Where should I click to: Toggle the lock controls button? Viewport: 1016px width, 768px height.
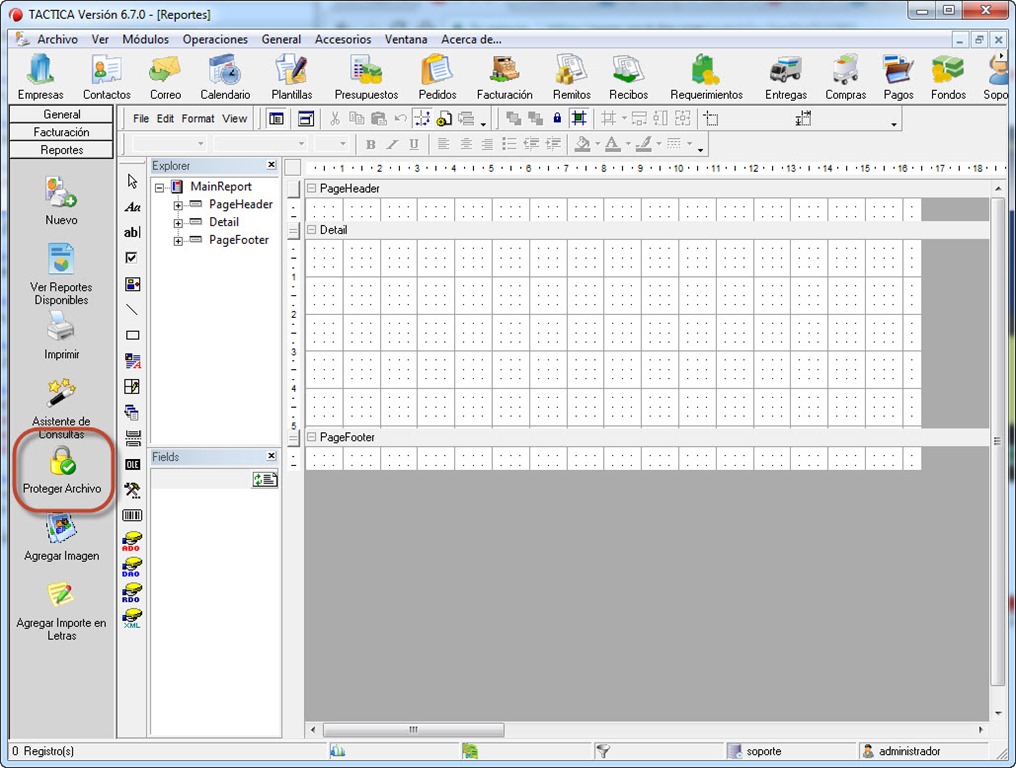pos(557,118)
